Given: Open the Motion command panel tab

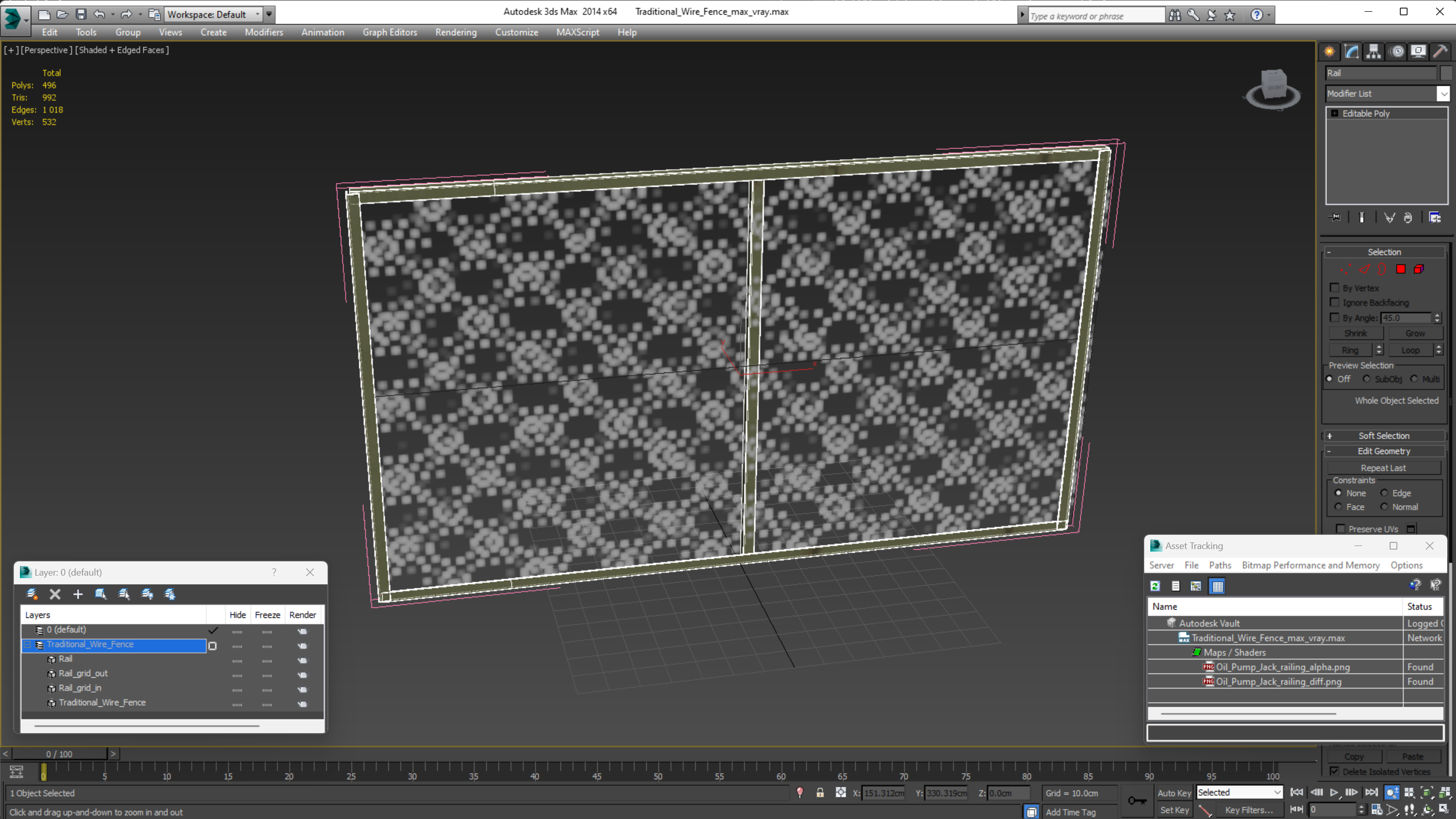Looking at the screenshot, I should pyautogui.click(x=1397, y=52).
